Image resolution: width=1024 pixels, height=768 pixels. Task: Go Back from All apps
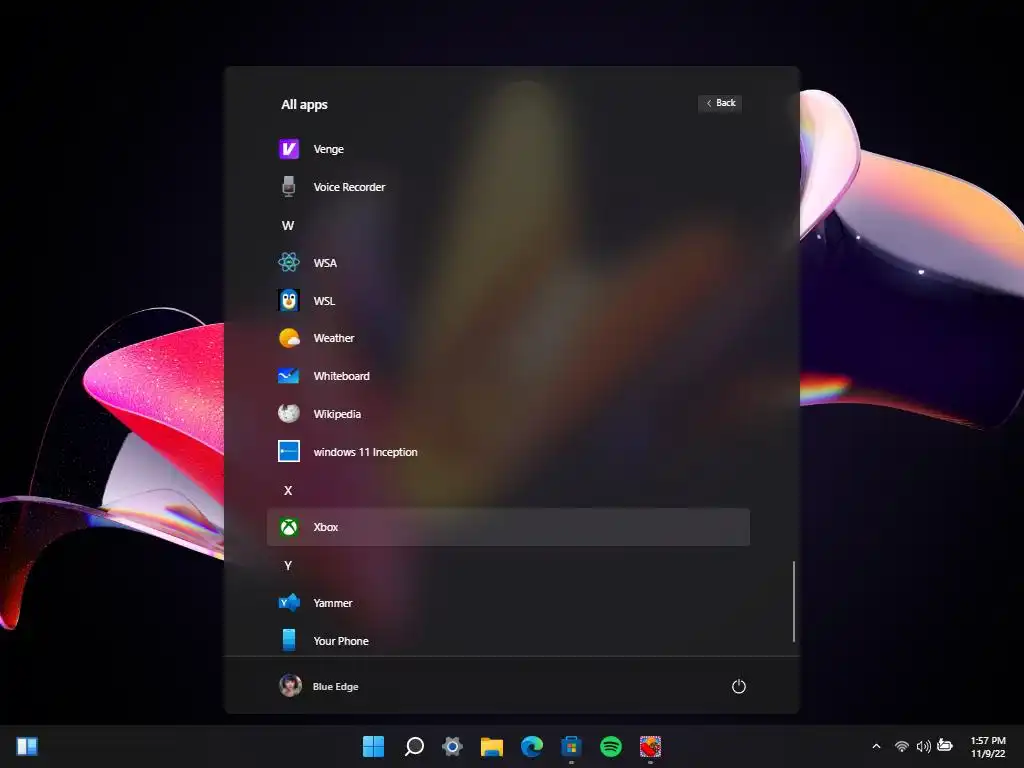tap(720, 103)
